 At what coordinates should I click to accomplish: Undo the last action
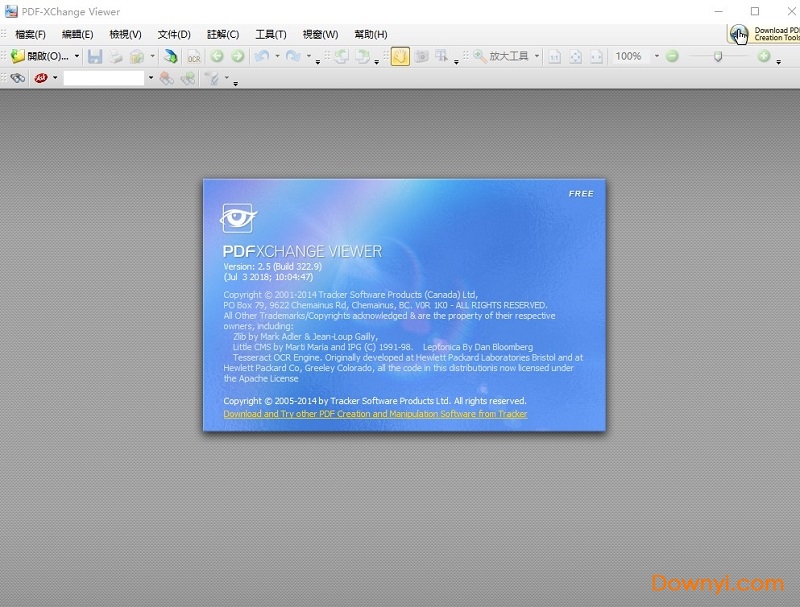(261, 56)
